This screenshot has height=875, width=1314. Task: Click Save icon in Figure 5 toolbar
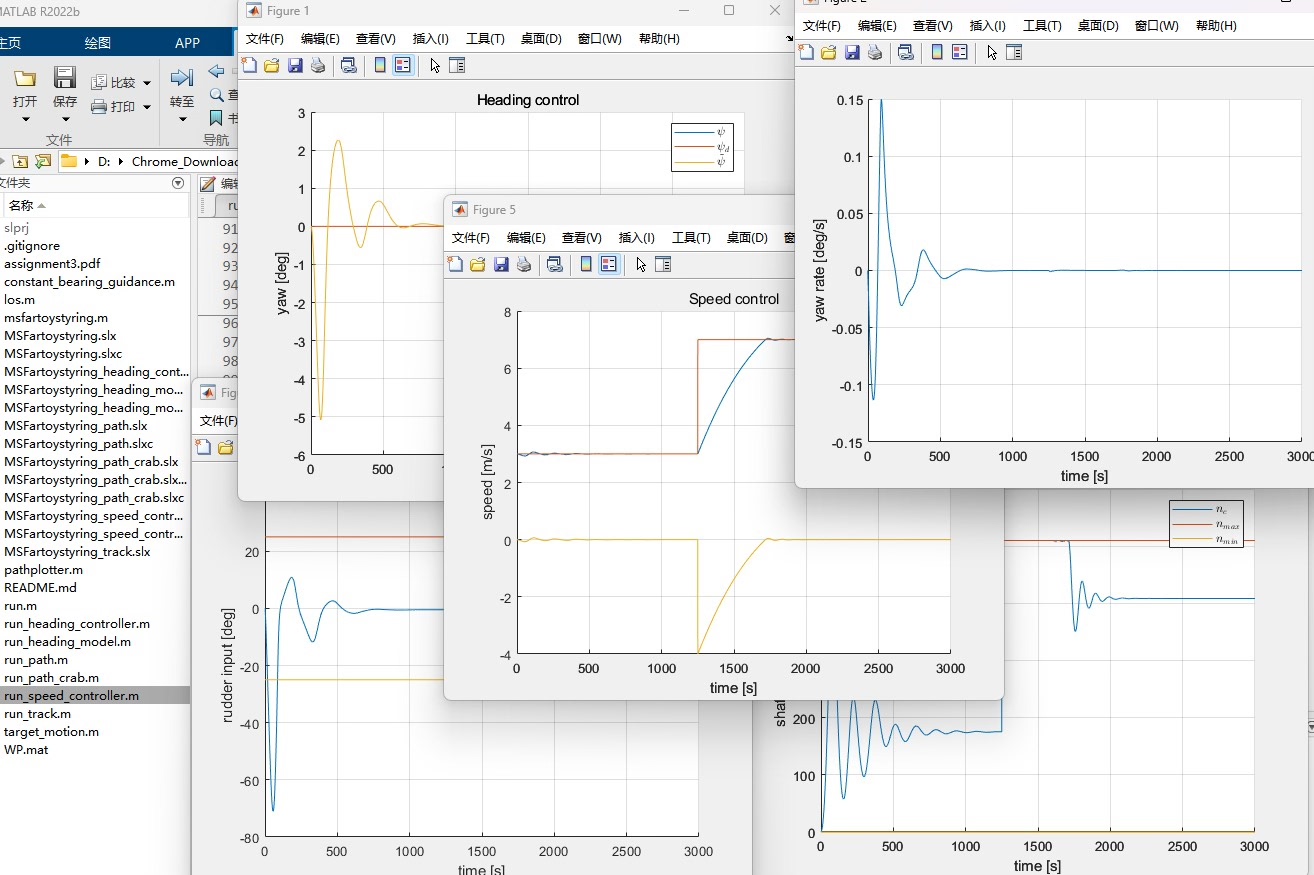pos(501,265)
